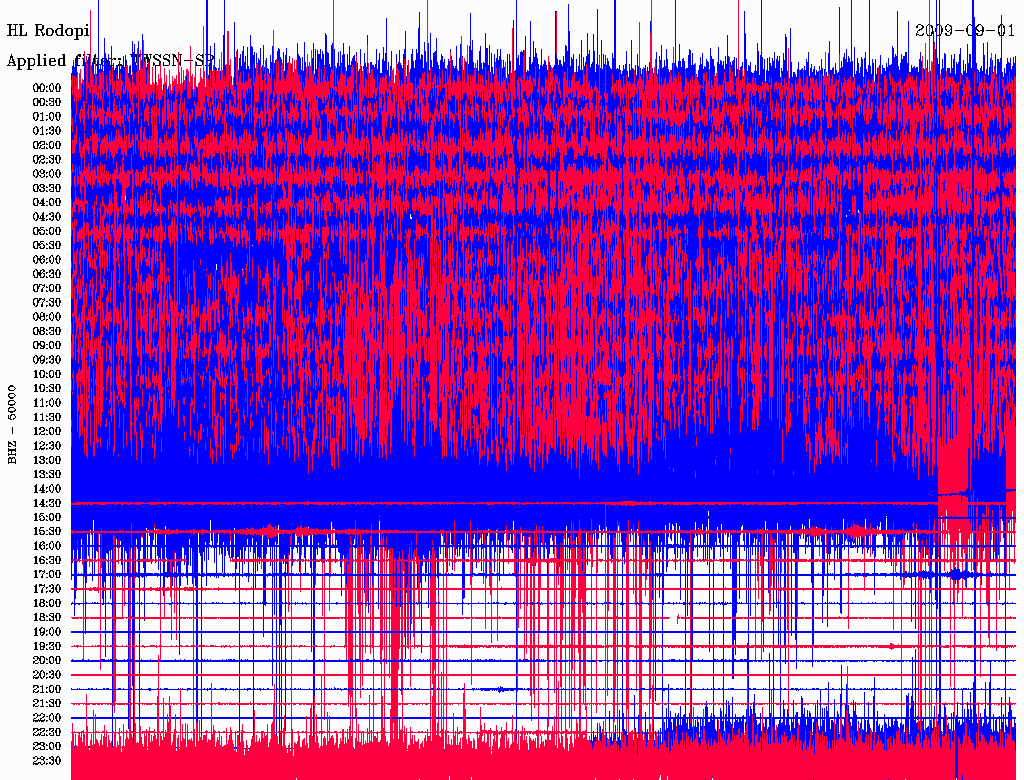The width and height of the screenshot is (1024, 780).
Task: Select the 15:30 time label
Action: point(47,532)
